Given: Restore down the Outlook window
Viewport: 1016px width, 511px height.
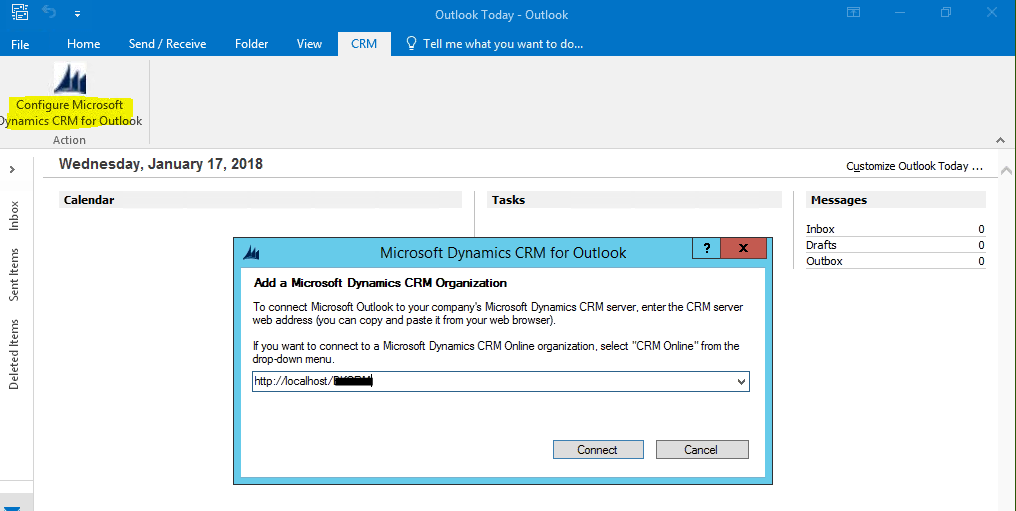Looking at the screenshot, I should (946, 12).
